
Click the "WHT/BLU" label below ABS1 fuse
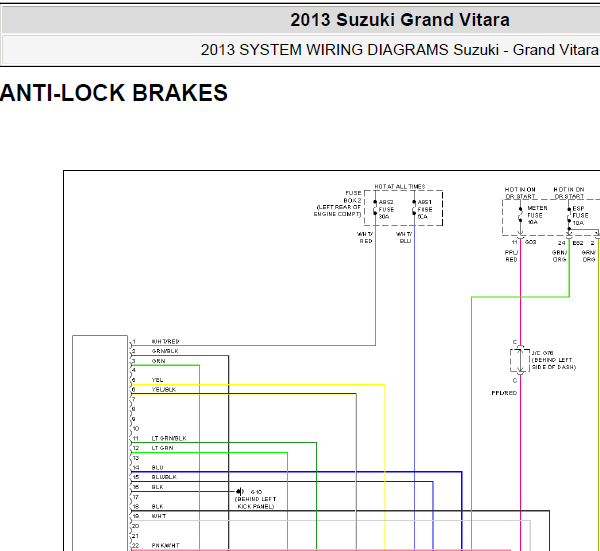tap(404, 237)
